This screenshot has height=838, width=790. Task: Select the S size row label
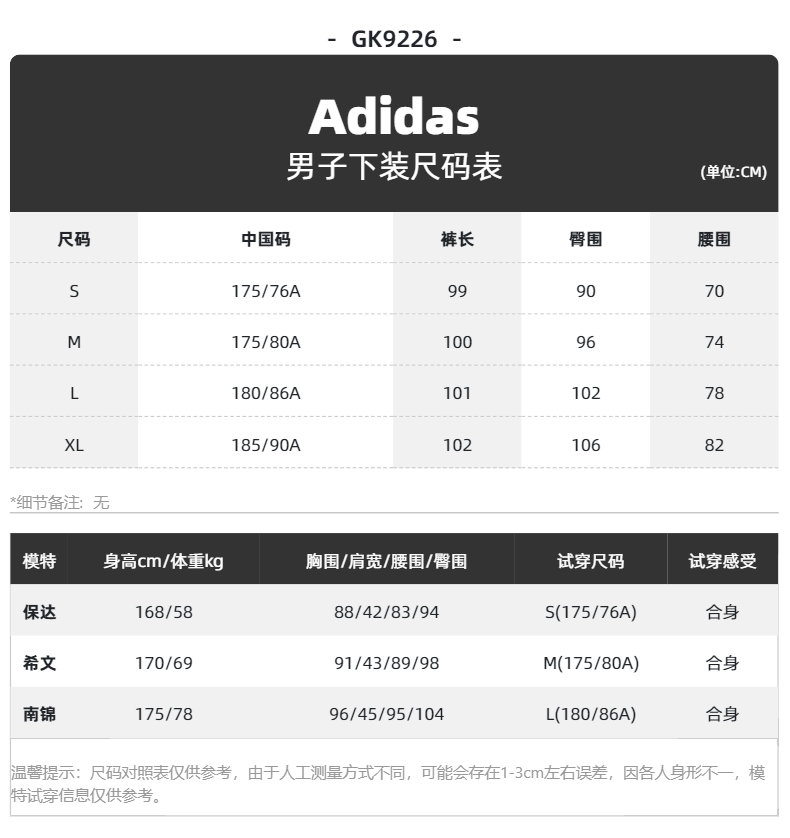74,291
